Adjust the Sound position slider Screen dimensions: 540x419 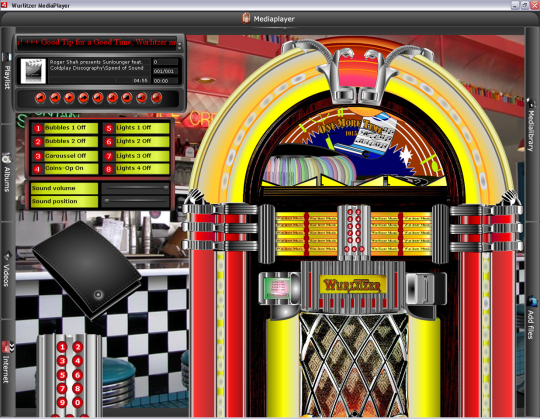pyautogui.click(x=136, y=201)
